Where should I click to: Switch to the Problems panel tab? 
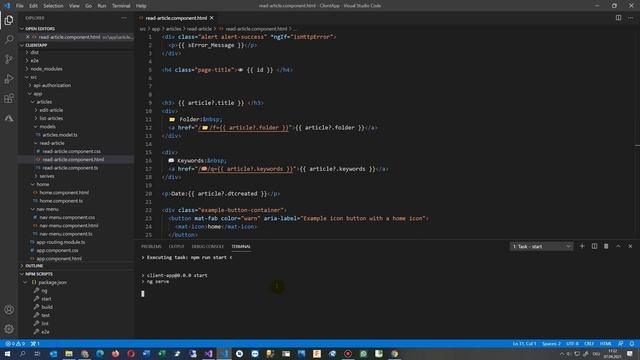[x=151, y=247]
